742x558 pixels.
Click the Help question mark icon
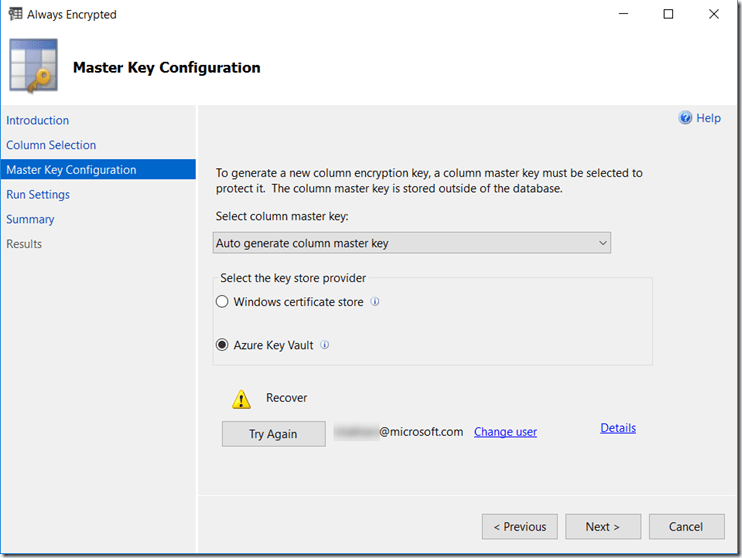point(685,118)
